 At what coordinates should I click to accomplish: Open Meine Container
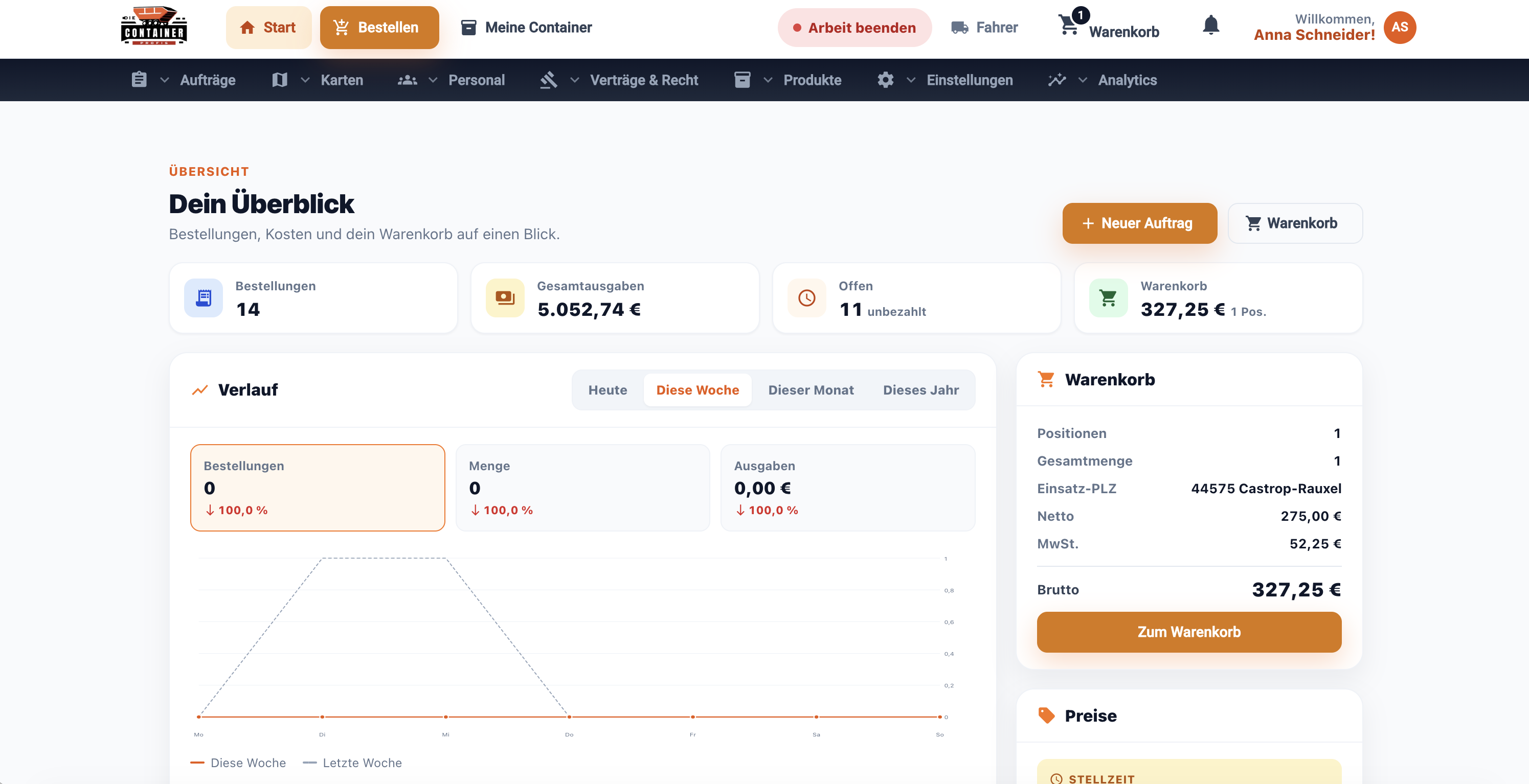[x=527, y=27]
